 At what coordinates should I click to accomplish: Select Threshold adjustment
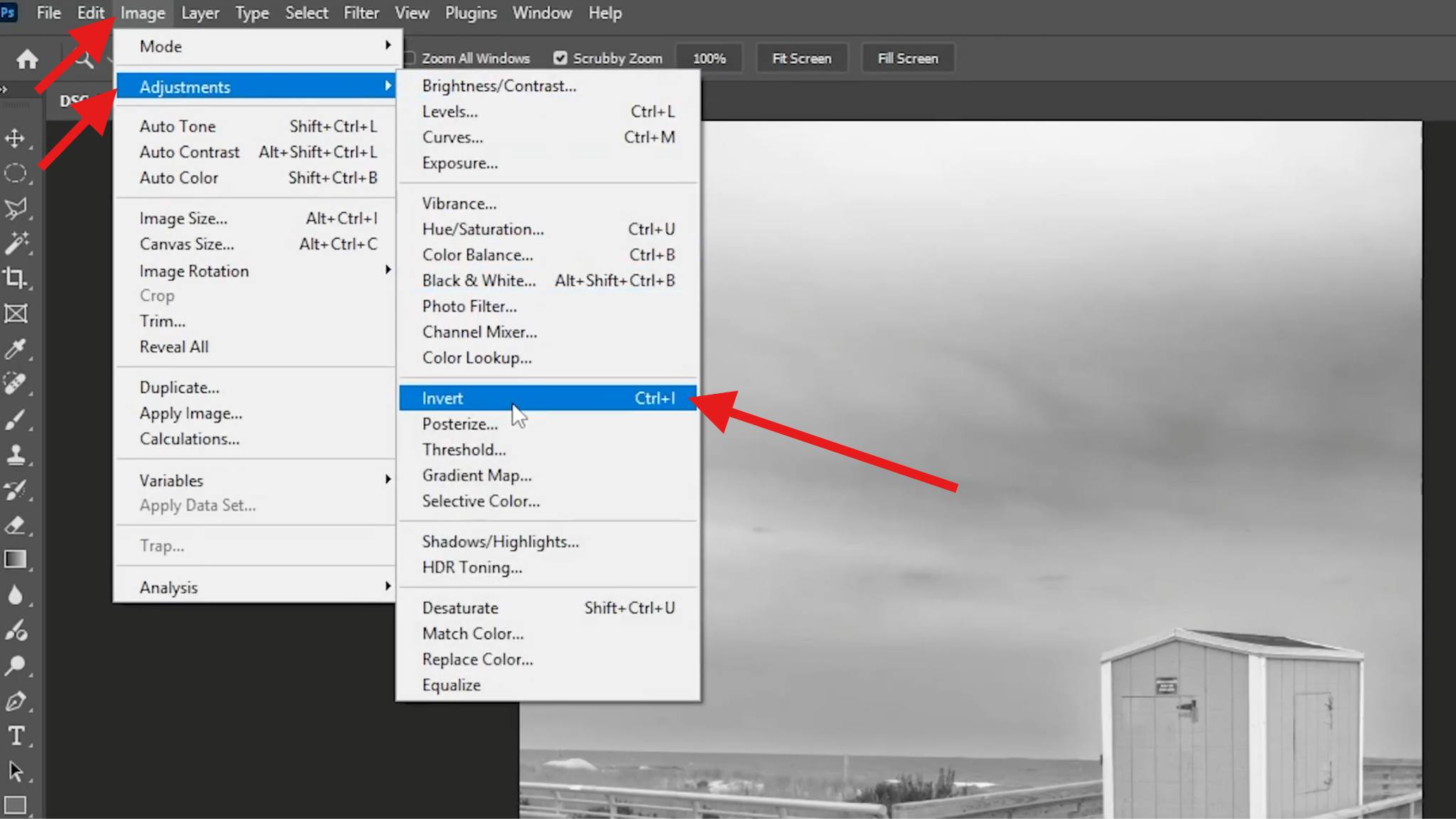pos(548,449)
